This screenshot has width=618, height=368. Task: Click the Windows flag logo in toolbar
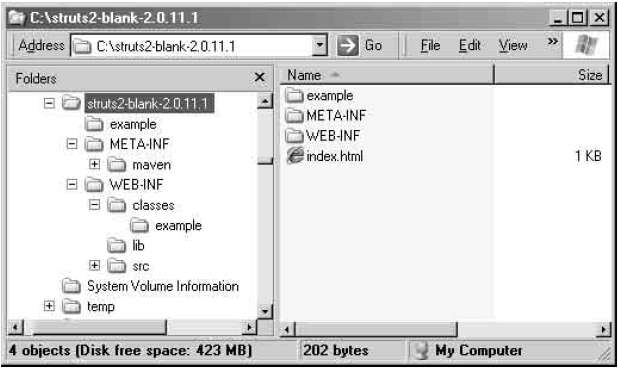tap(586, 45)
